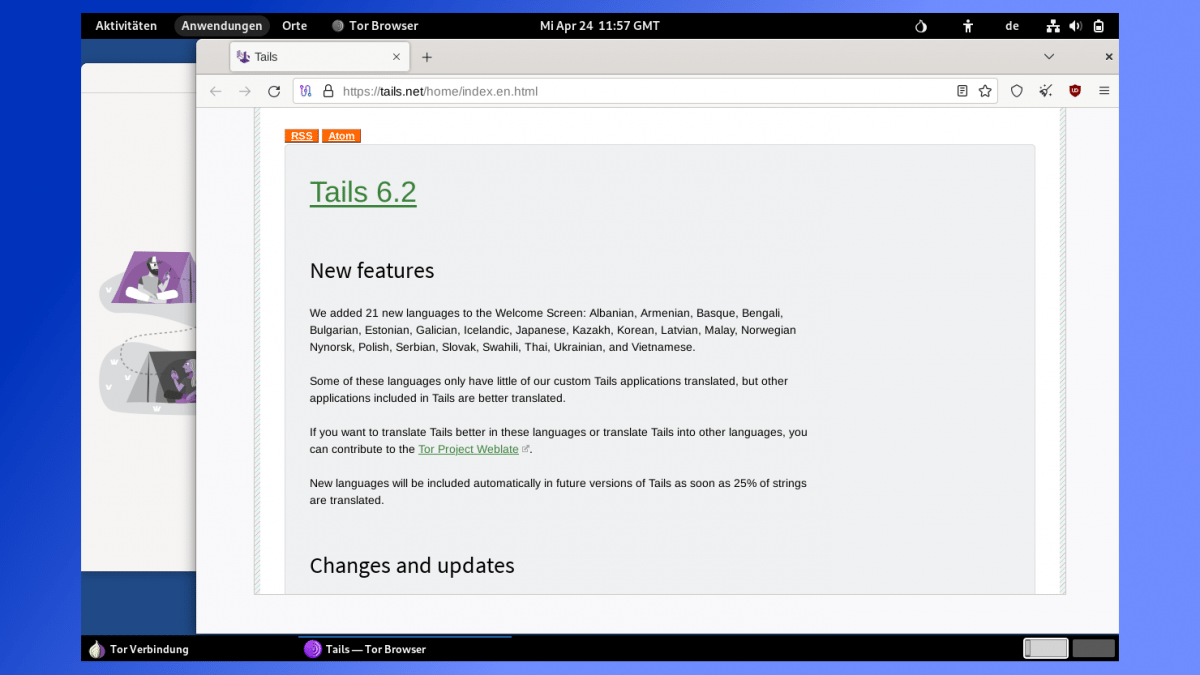
Task: Click the orange RSS feed button
Action: point(301,136)
